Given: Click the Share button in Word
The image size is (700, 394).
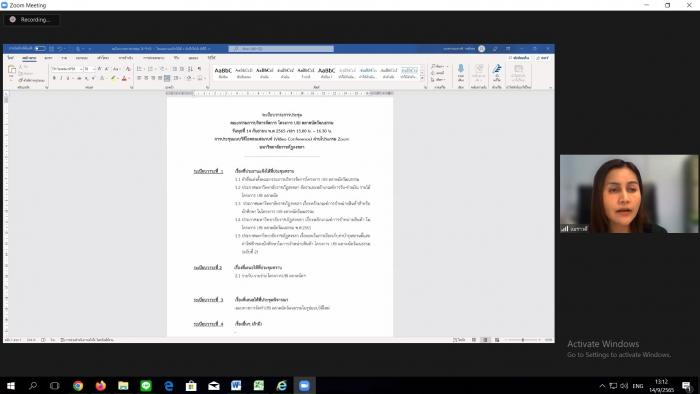Looking at the screenshot, I should pos(543,58).
